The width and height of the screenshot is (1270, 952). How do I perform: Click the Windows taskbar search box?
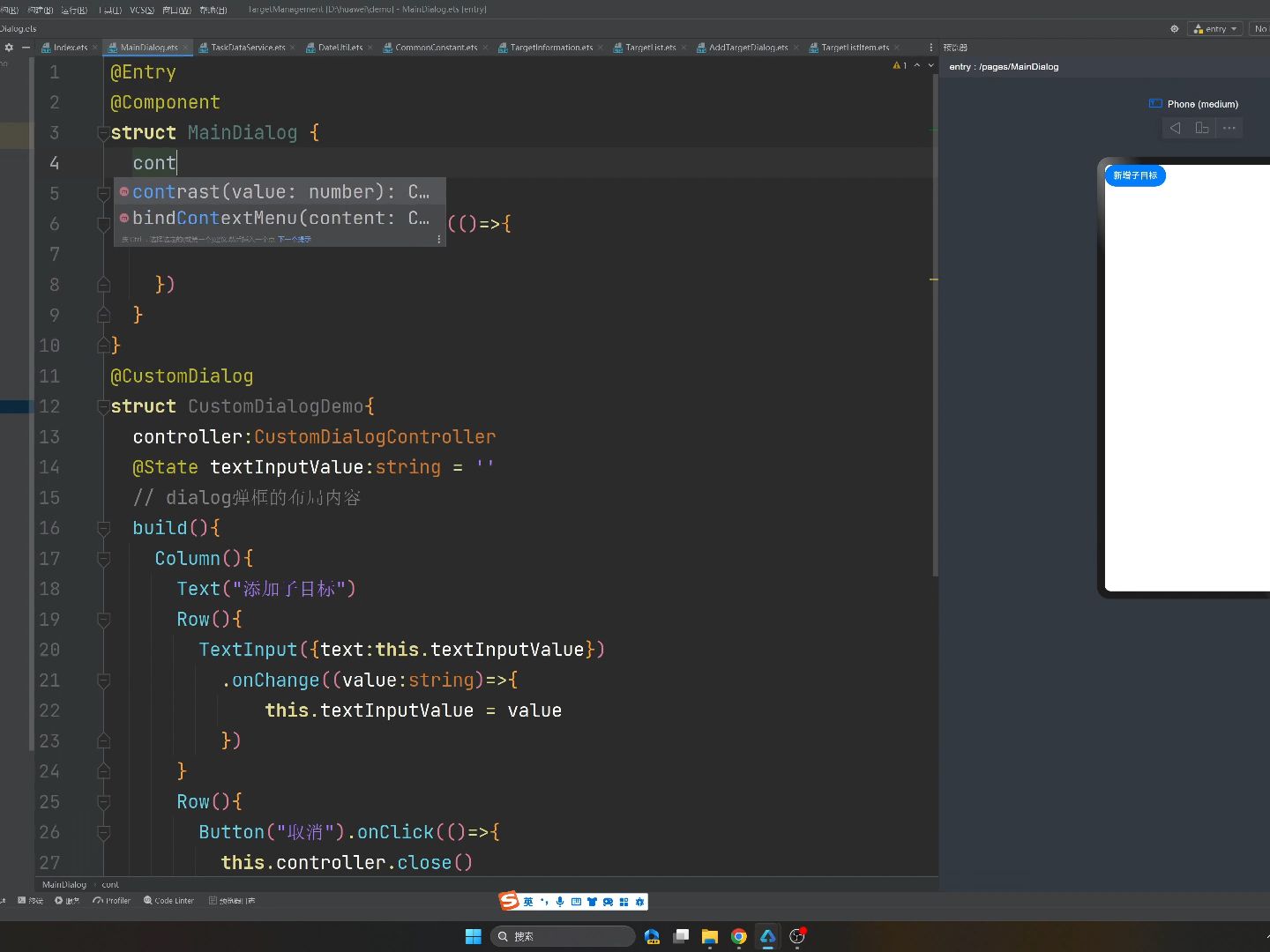point(563,936)
